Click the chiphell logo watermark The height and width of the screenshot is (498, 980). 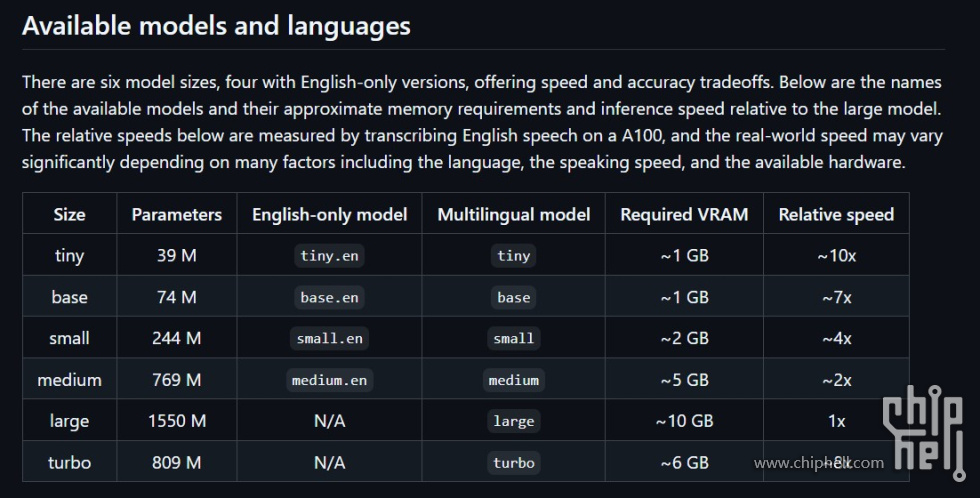pyautogui.click(x=924, y=432)
